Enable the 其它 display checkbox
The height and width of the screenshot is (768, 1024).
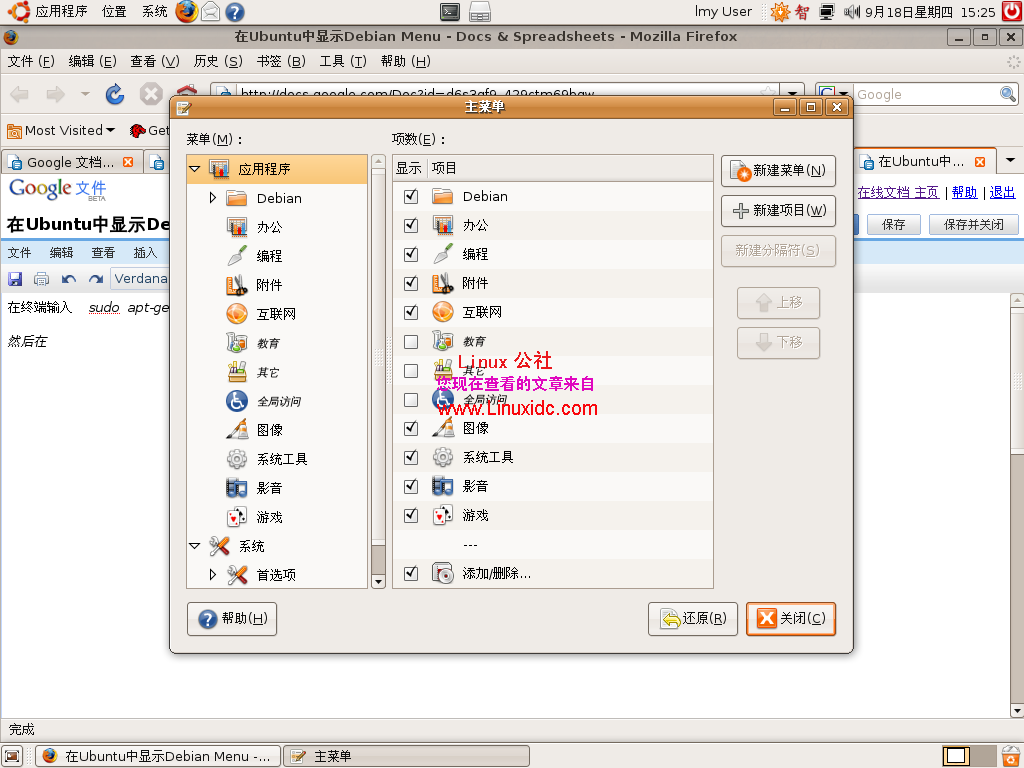pos(410,370)
